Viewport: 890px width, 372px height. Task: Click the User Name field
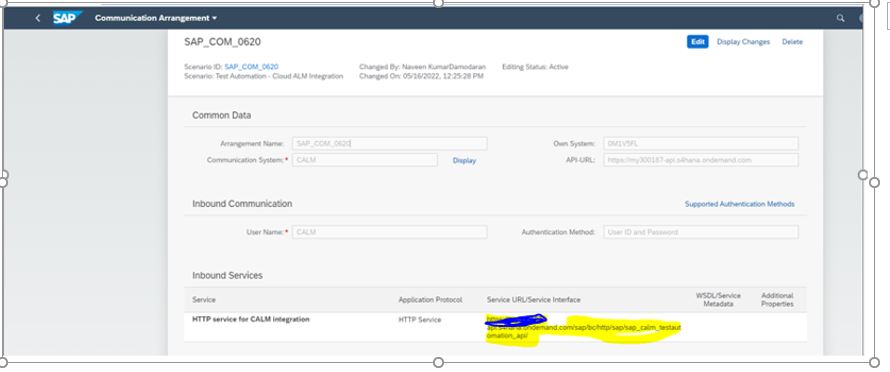[x=389, y=232]
